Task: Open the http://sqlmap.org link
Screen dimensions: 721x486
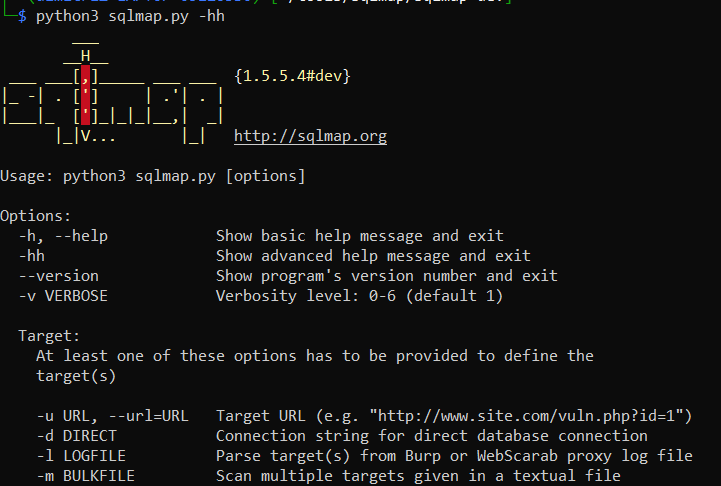Action: pyautogui.click(x=310, y=136)
